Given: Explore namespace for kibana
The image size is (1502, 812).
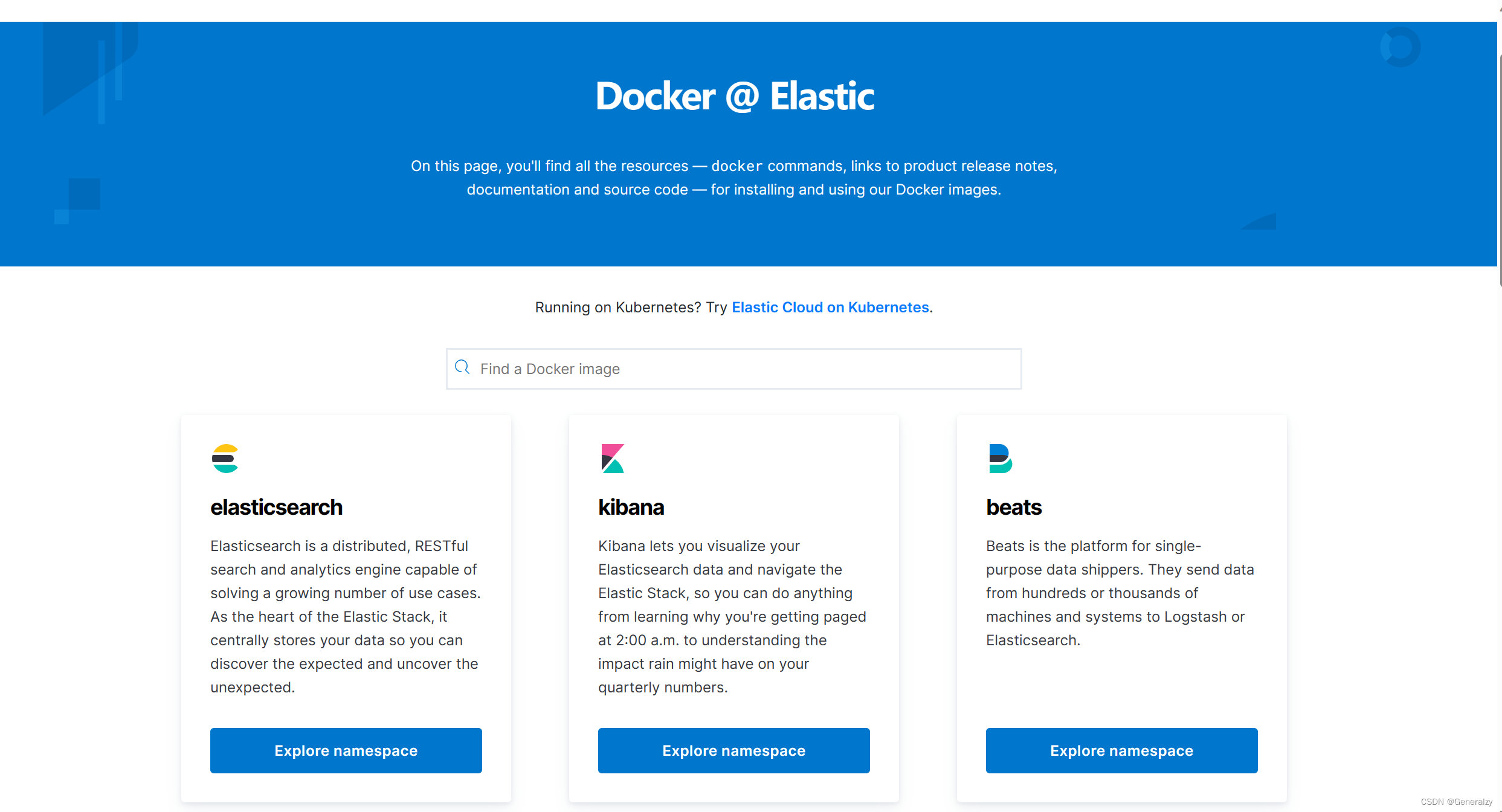Looking at the screenshot, I should [733, 750].
